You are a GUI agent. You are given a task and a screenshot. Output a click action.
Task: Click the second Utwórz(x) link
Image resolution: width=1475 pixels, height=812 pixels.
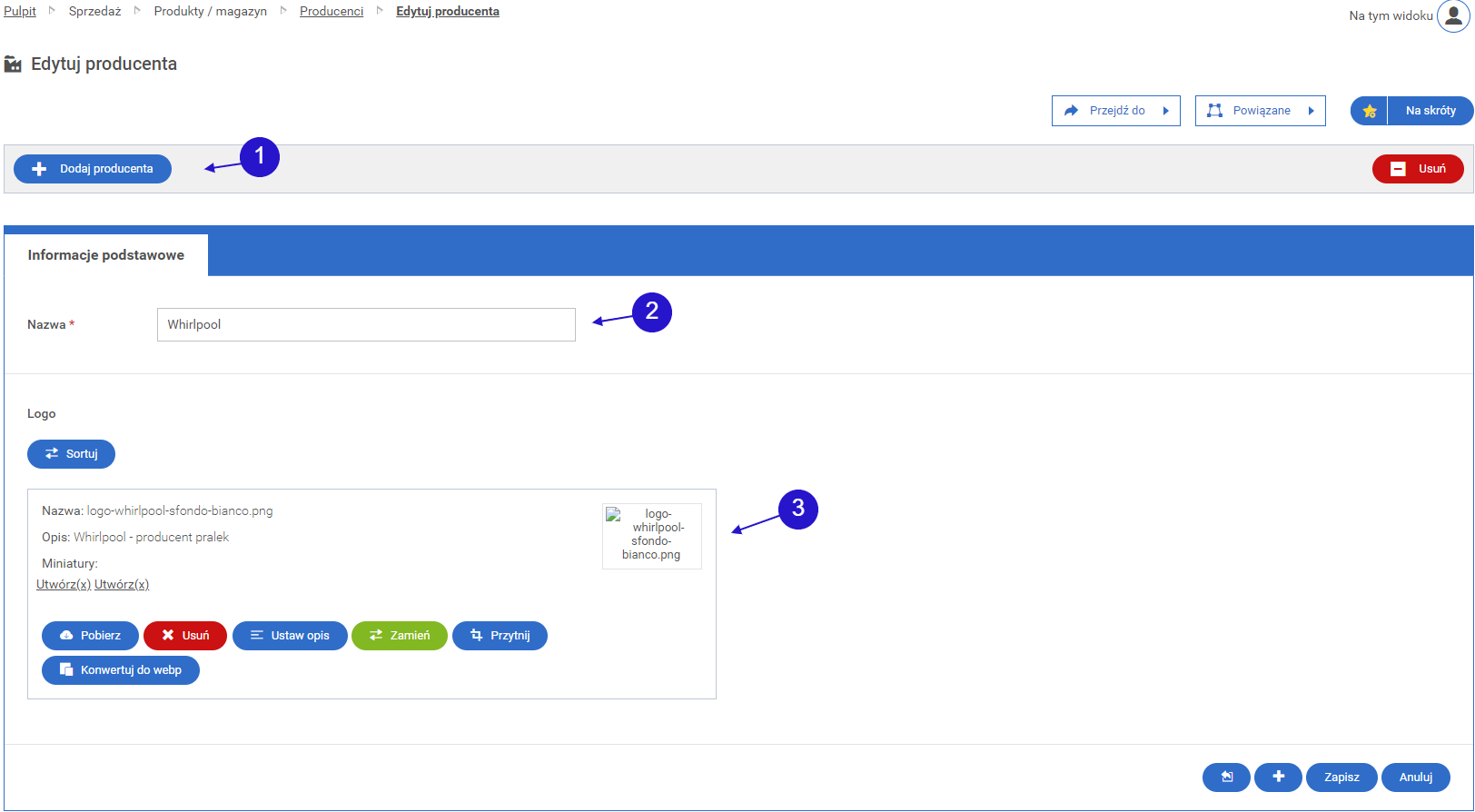(122, 585)
